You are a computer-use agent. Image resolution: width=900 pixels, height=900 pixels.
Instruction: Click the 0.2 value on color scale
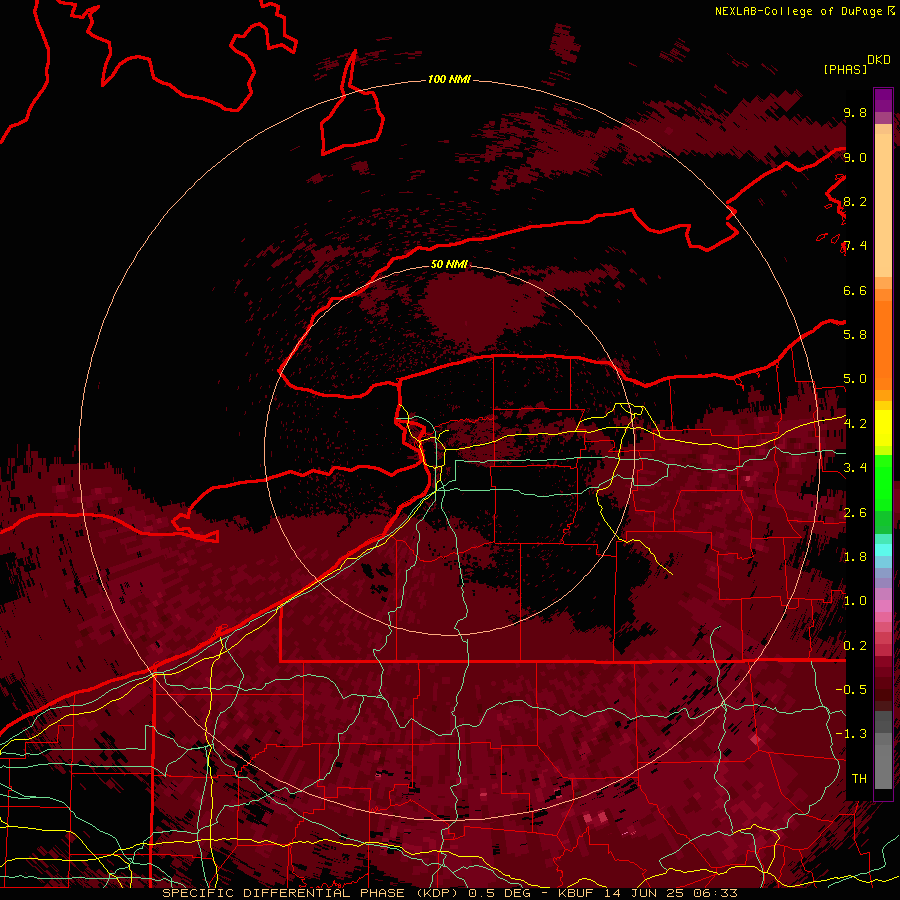[x=855, y=646]
